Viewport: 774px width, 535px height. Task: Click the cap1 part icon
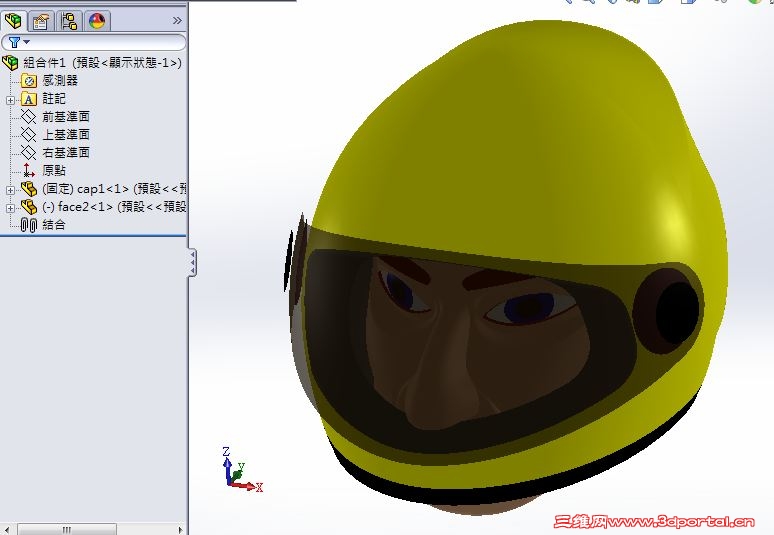(29, 189)
